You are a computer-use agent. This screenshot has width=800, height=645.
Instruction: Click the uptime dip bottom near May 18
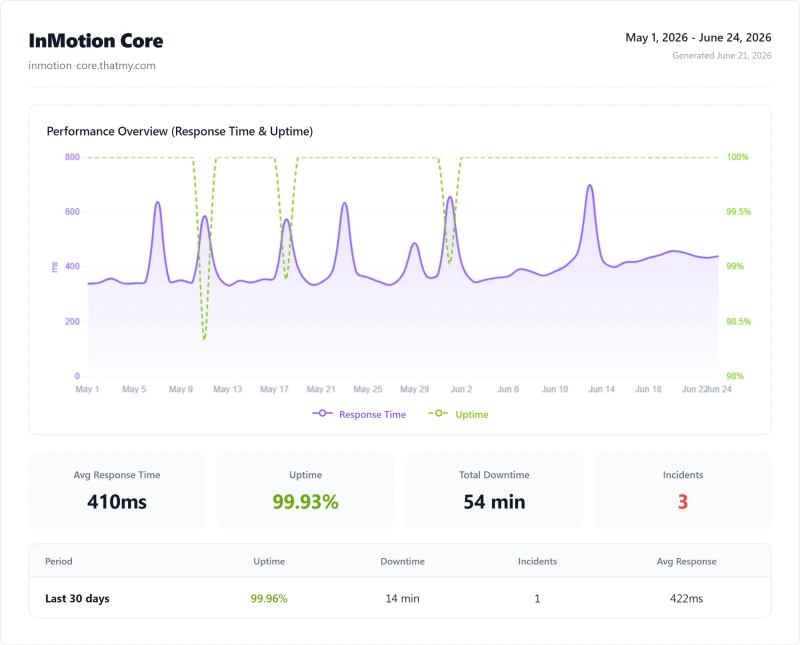286,278
